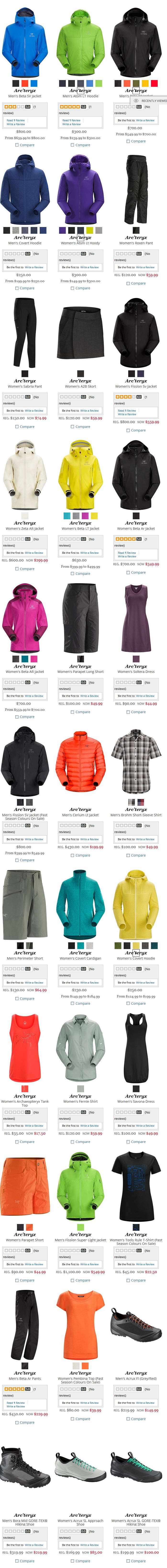Click the Arc'teryx logo under Women's Sabria Pant
This screenshot has height=1568, width=167.
pyautogui.click(x=25, y=381)
